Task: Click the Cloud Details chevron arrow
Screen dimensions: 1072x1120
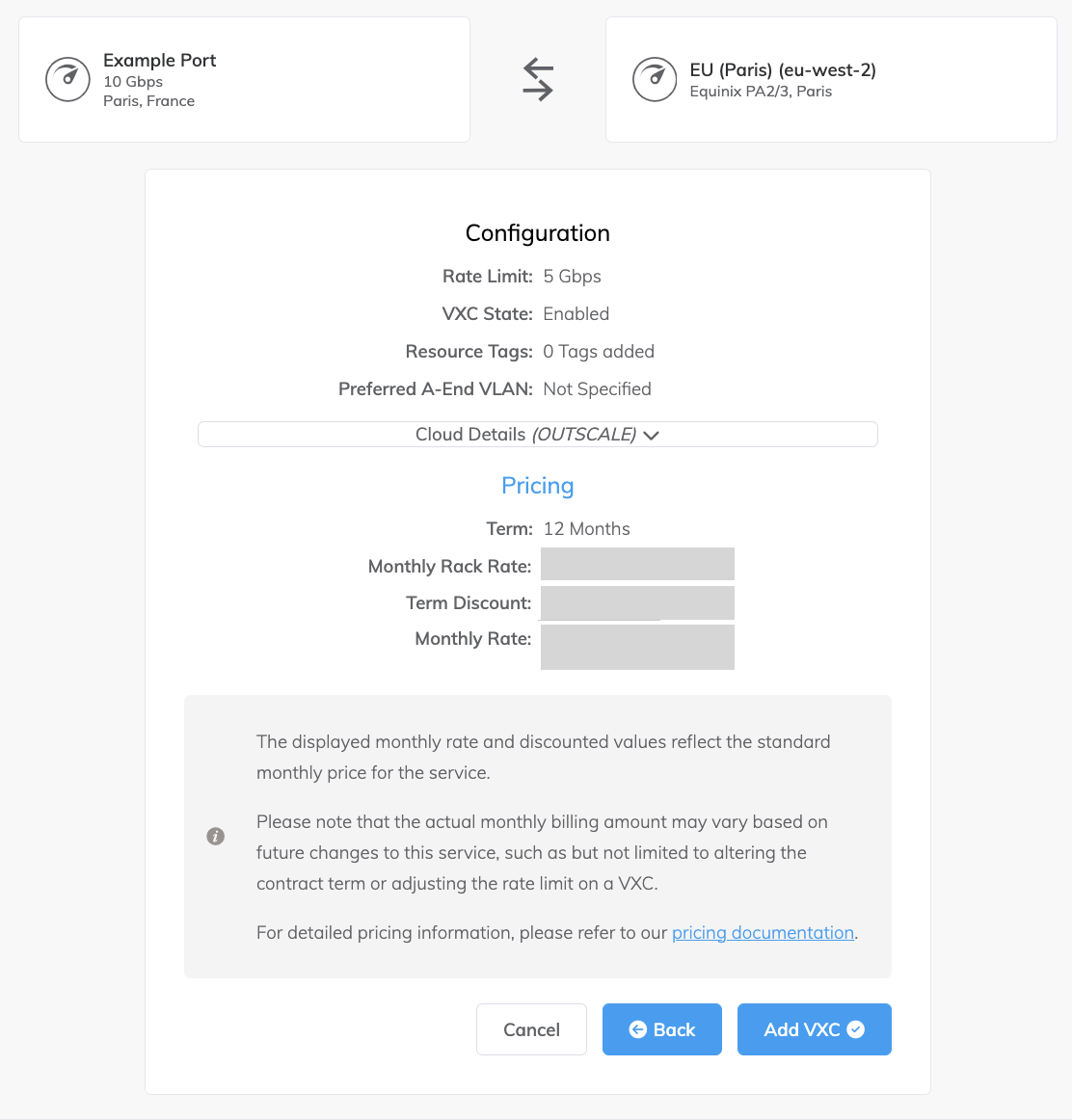Action: [x=652, y=436]
